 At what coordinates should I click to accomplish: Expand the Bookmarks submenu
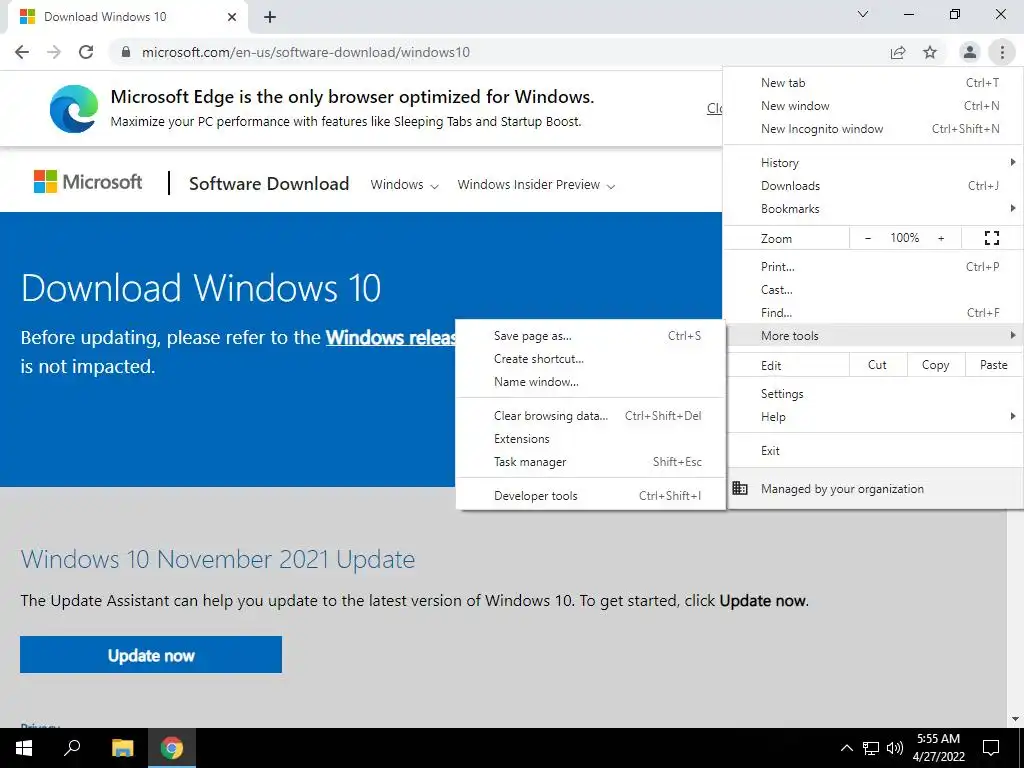pyautogui.click(x=873, y=209)
